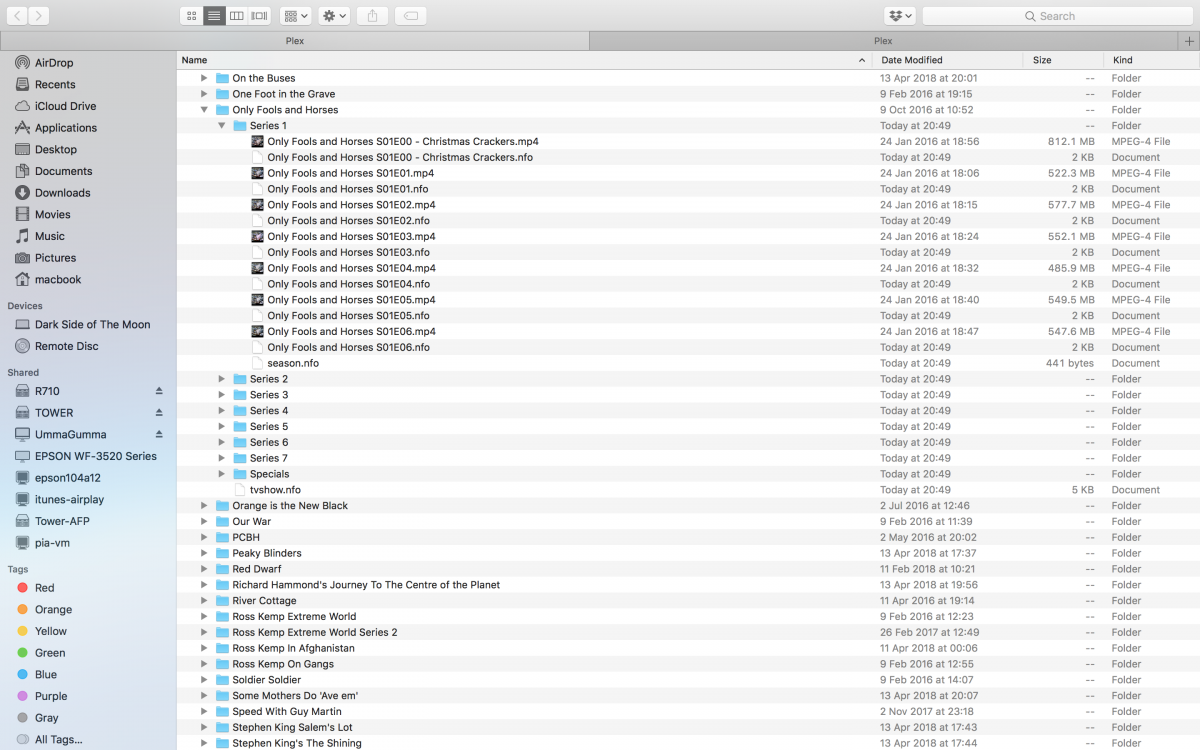Open AirDrop in the sidebar

(54, 63)
